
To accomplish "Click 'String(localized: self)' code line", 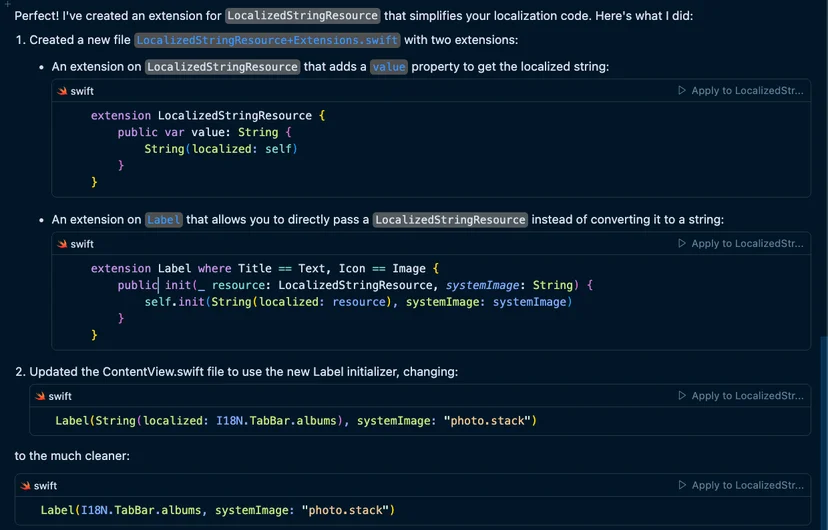I will (x=221, y=149).
